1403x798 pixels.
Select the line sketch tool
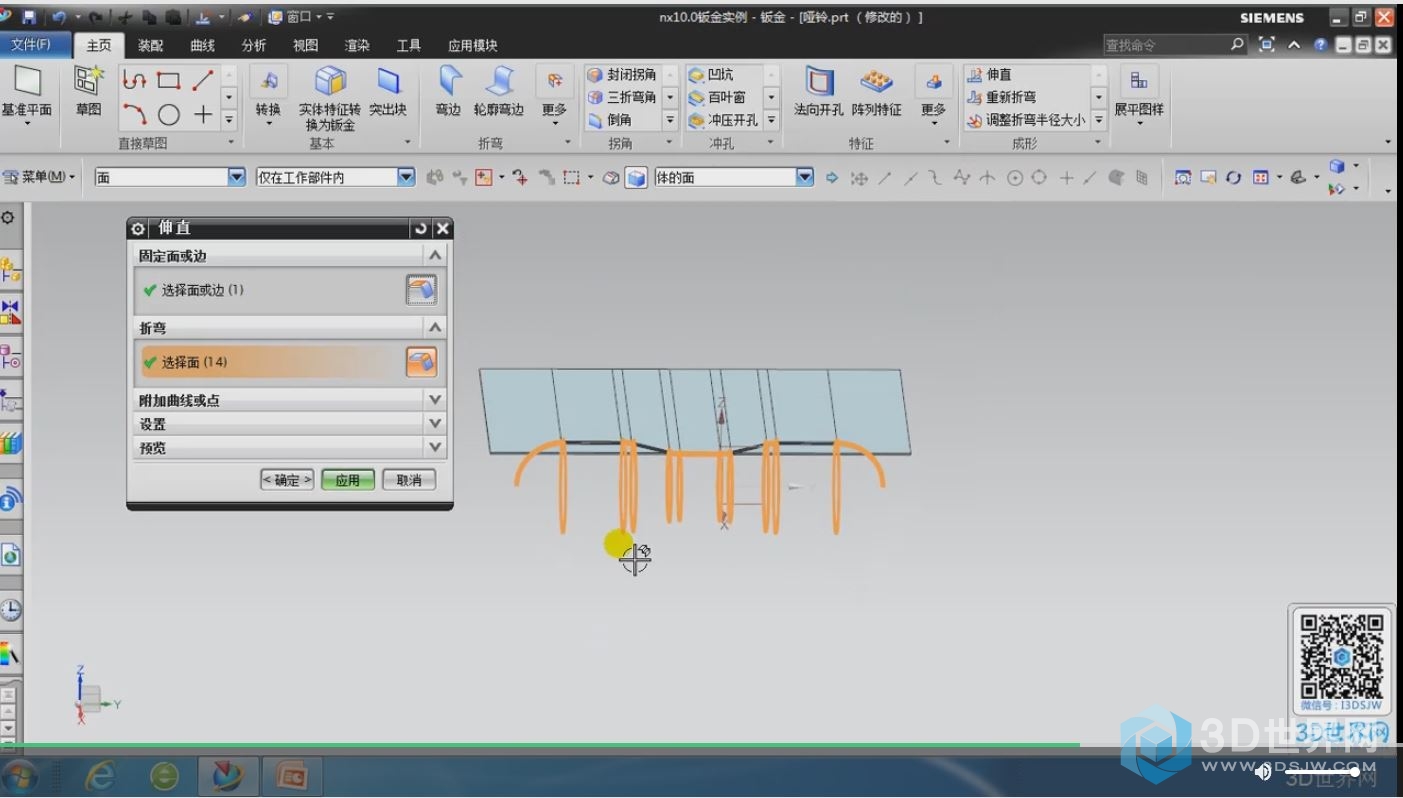pos(203,81)
